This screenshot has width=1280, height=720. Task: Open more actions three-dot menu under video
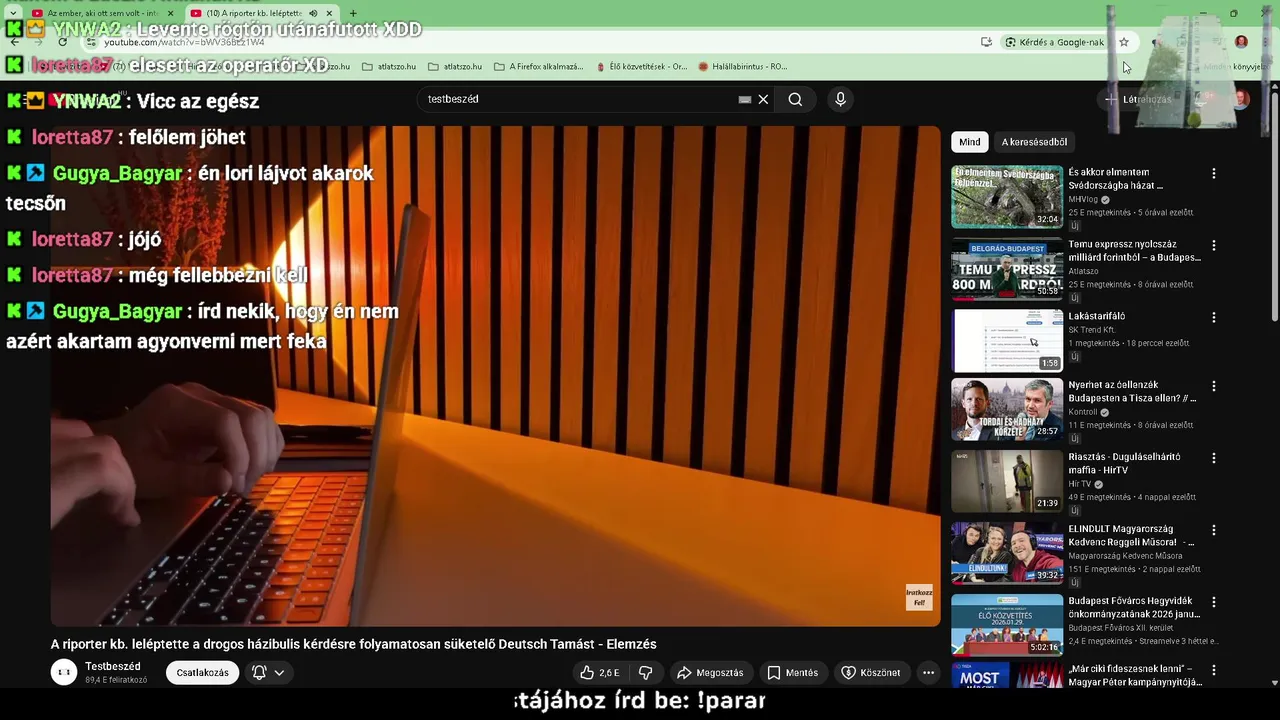(928, 673)
